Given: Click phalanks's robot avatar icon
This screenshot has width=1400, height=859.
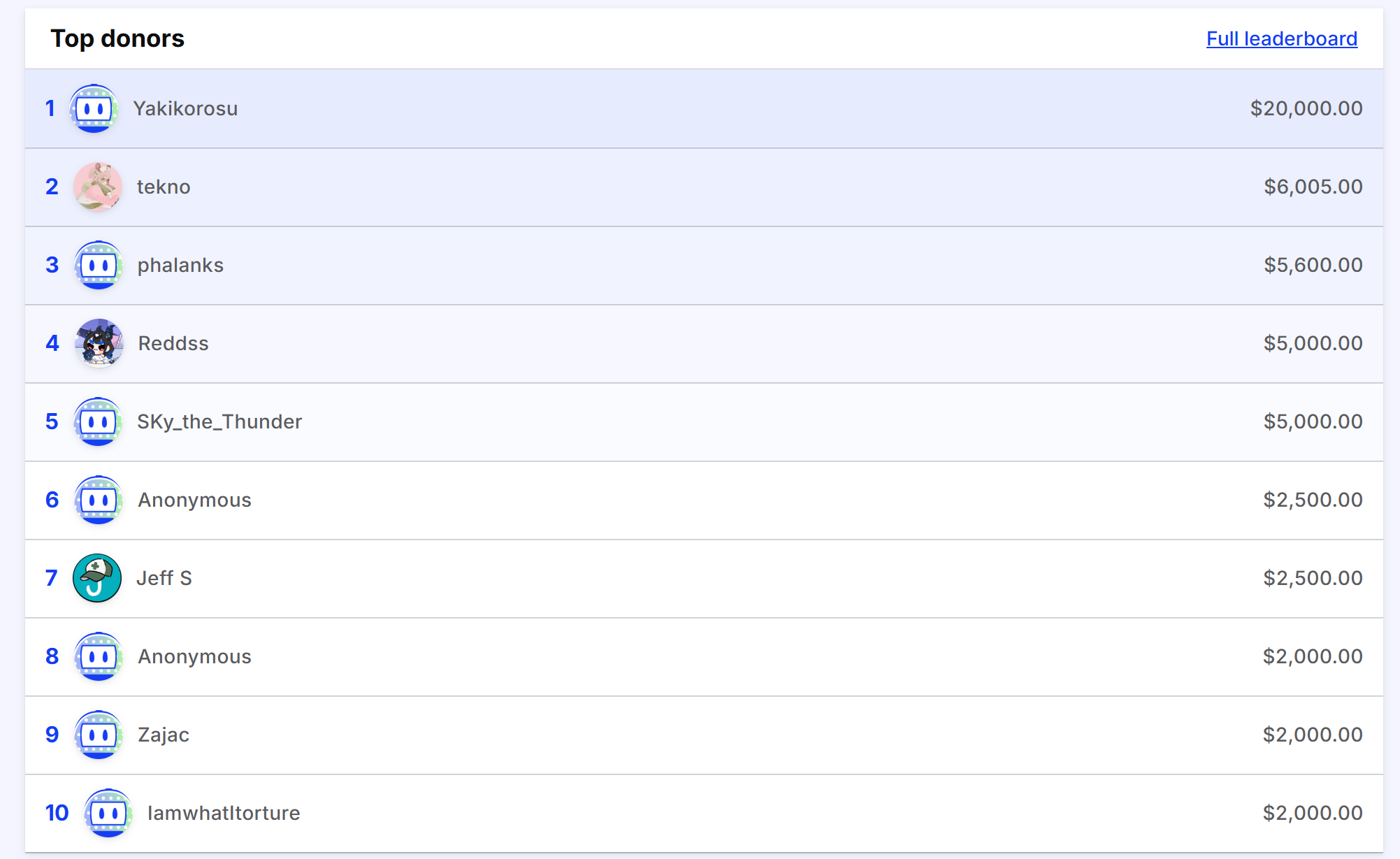Looking at the screenshot, I should [x=98, y=265].
